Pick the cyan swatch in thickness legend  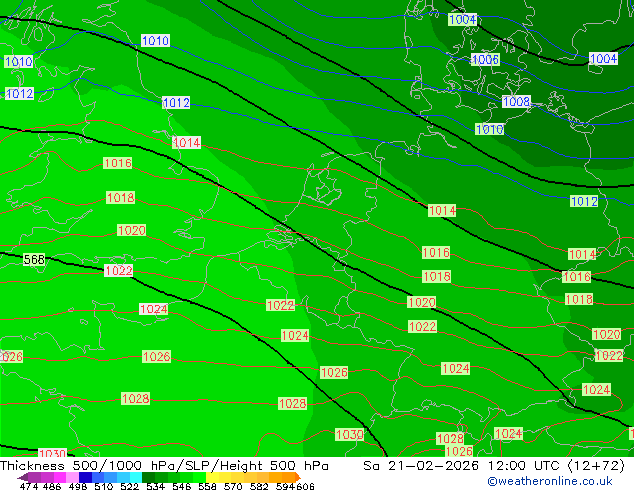coord(136,477)
